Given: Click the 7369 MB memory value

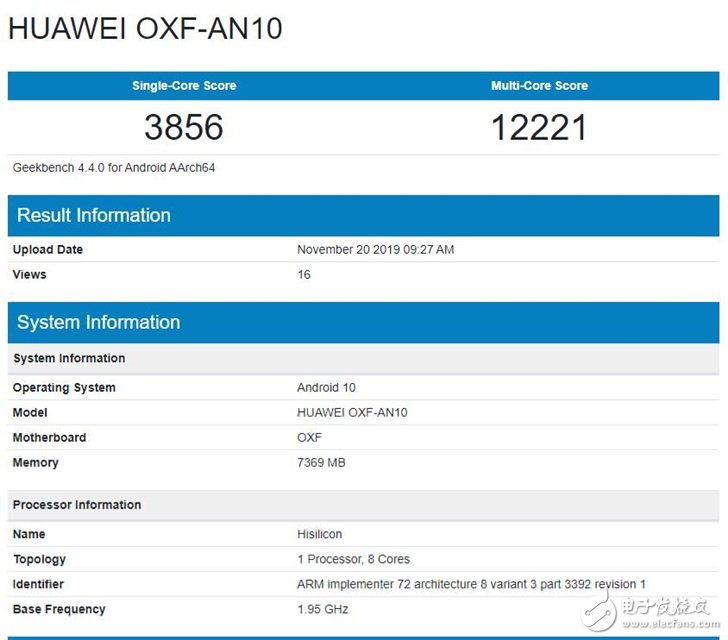Looking at the screenshot, I should 321,463.
